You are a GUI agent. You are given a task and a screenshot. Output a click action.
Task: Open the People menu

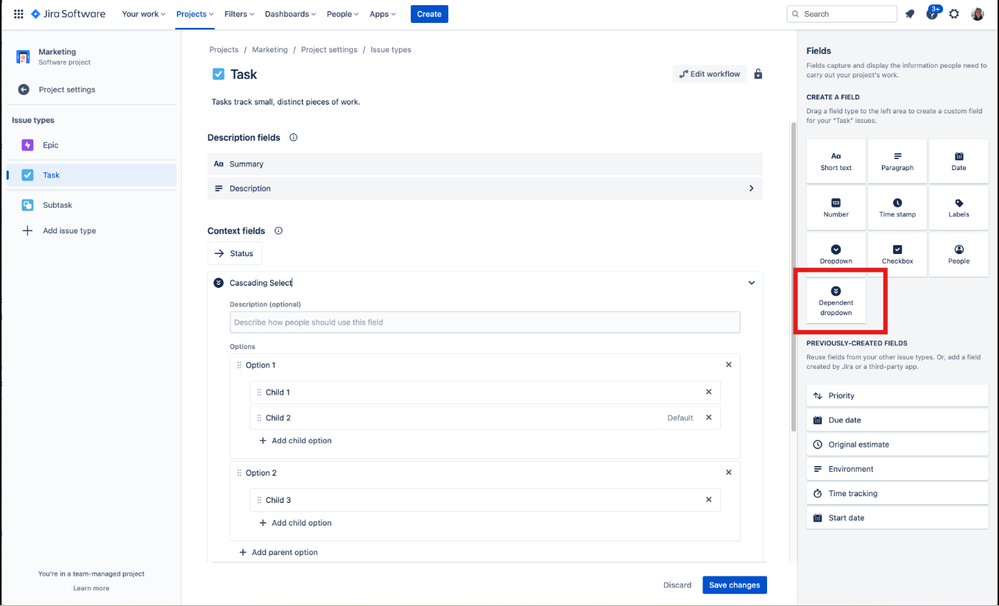[x=343, y=14]
